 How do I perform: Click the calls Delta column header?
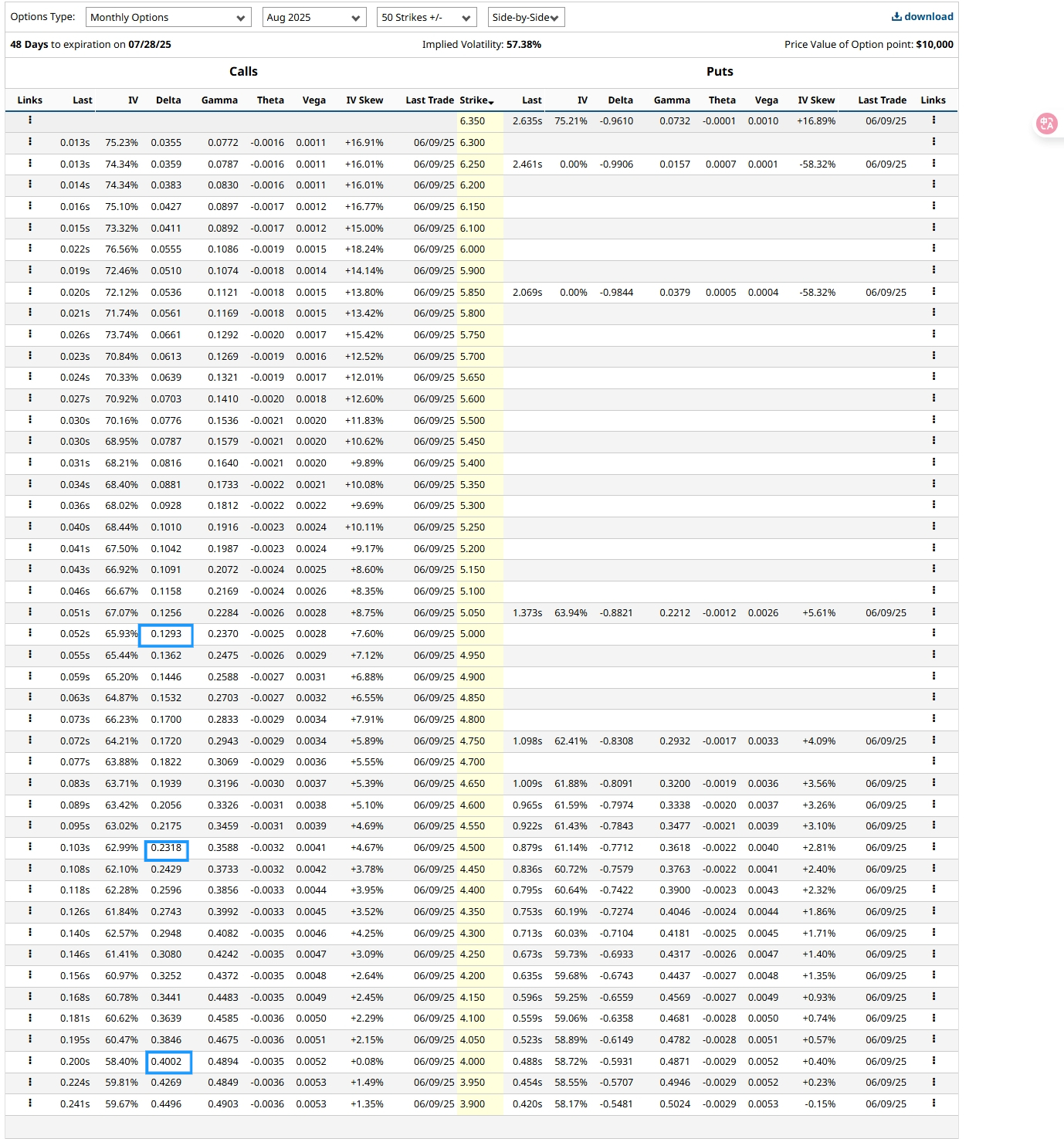168,100
